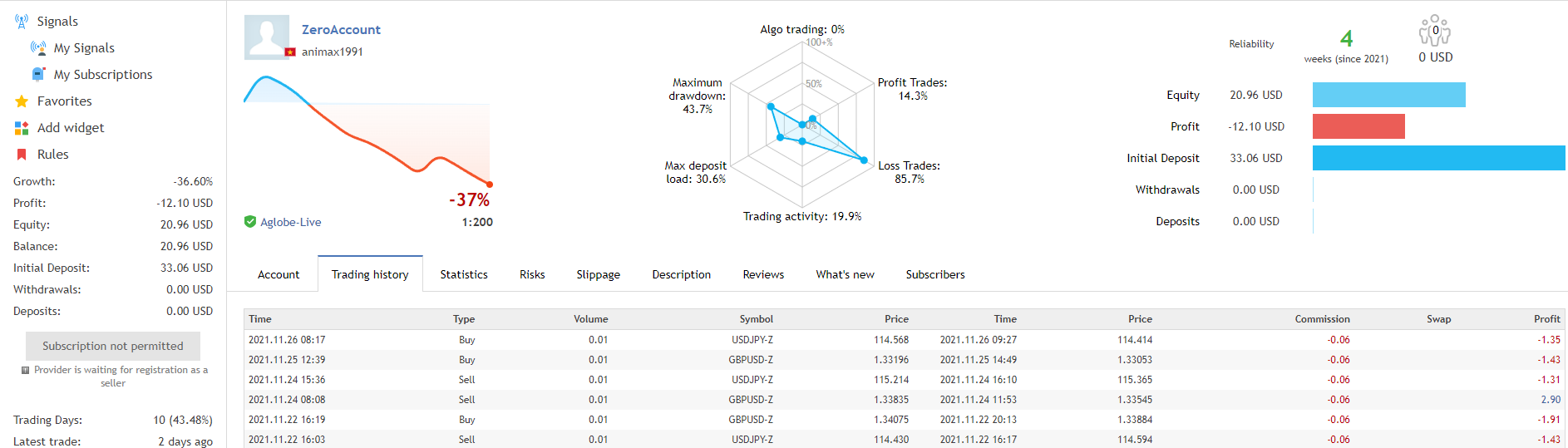Click the Subscription not permitted button
This screenshot has height=448, width=1568.
coord(113,346)
